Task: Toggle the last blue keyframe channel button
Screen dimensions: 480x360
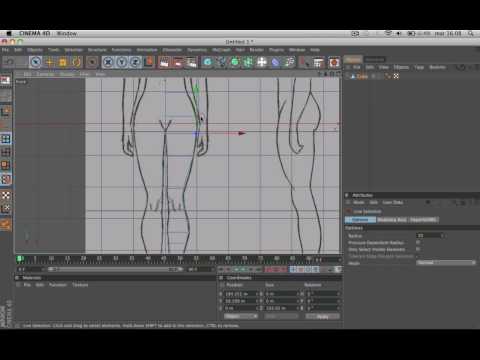Action: tap(316, 269)
